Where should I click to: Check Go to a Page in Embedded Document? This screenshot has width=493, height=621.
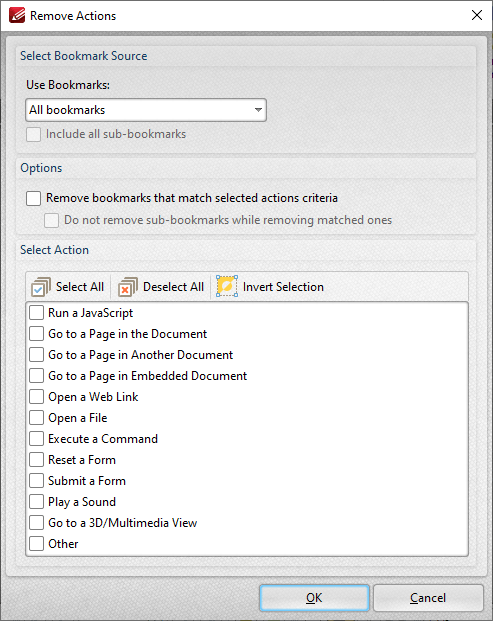pos(36,376)
